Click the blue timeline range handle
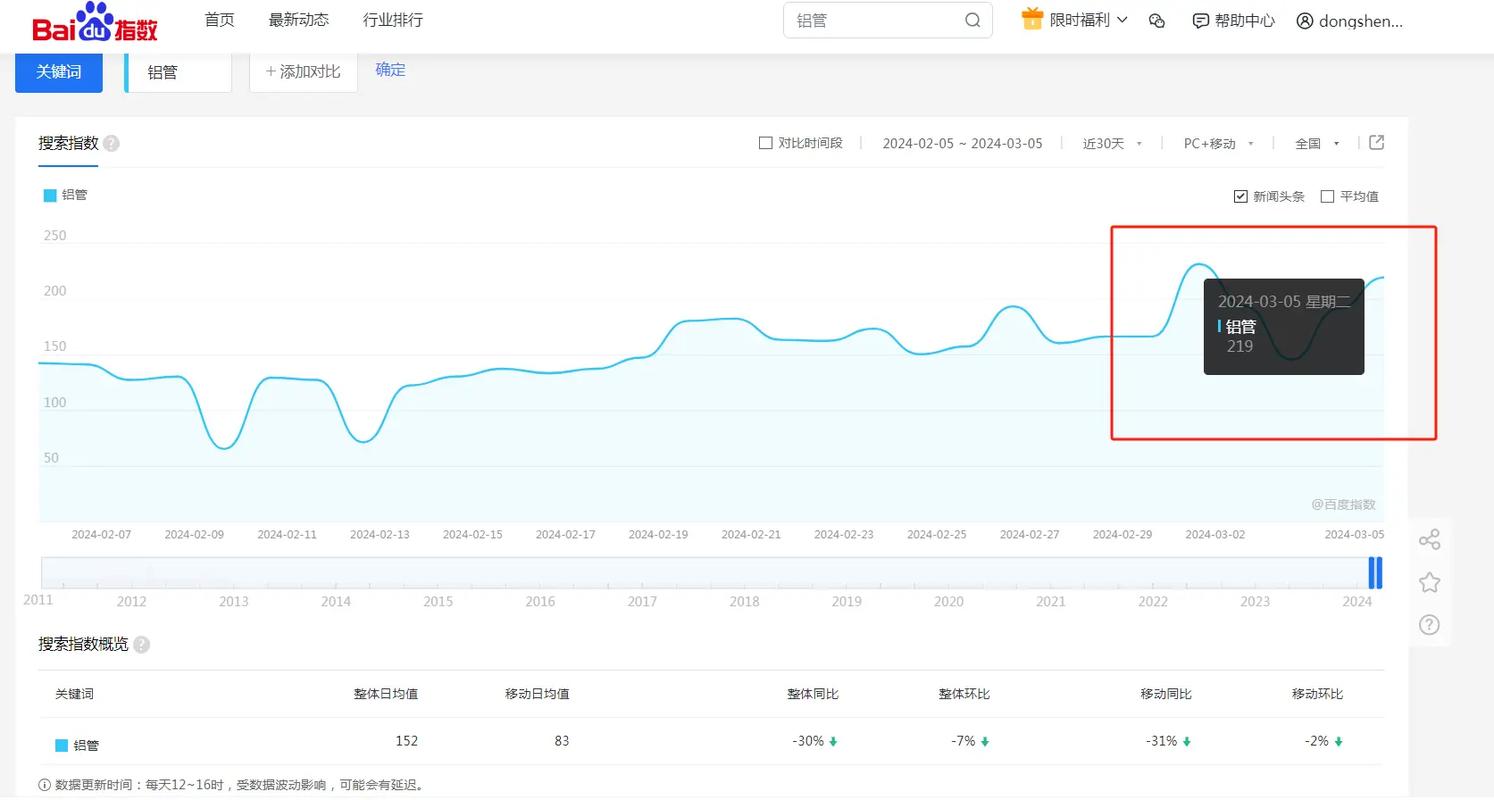 (1376, 573)
